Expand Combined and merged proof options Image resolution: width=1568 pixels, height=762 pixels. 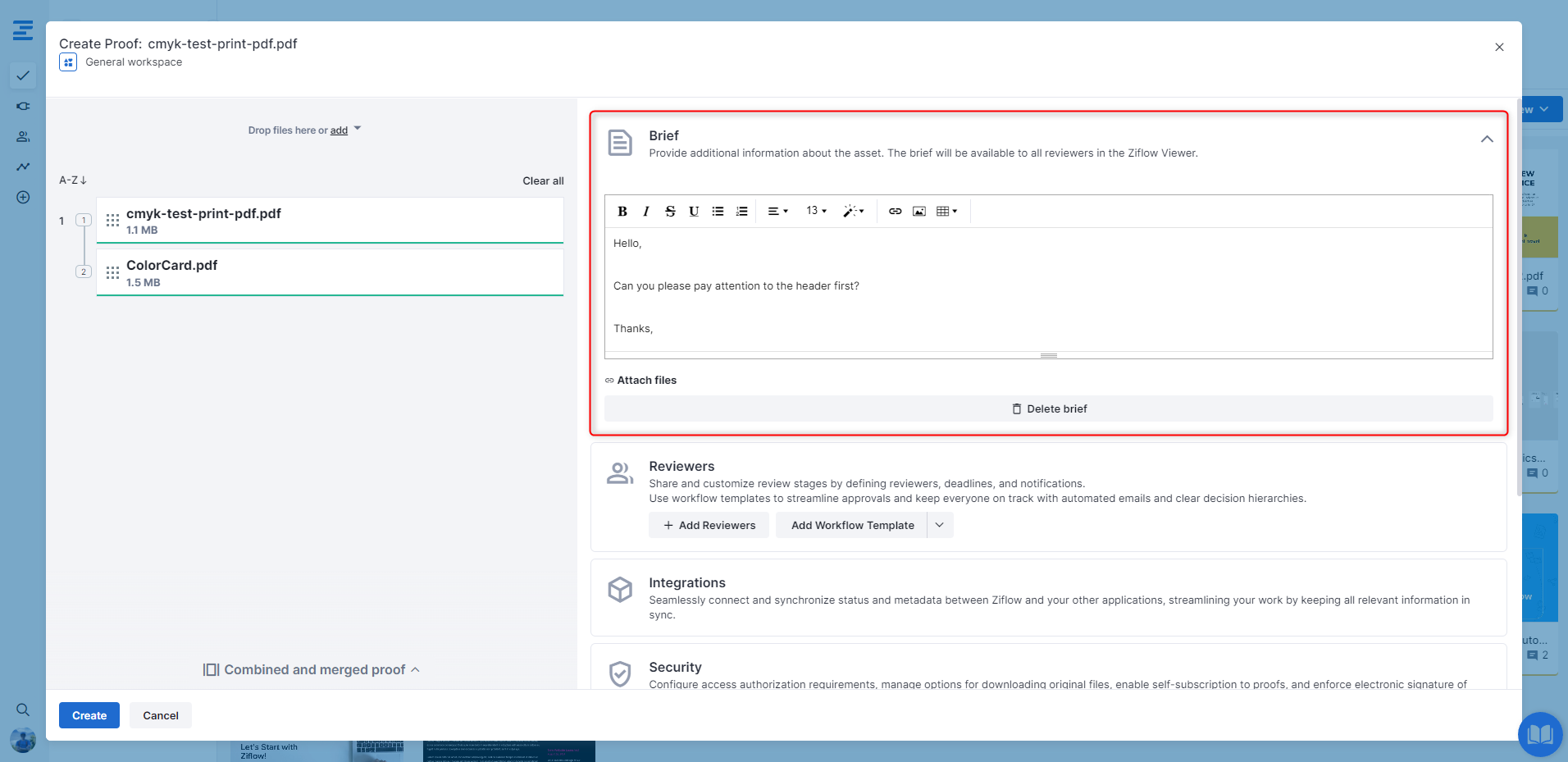(312, 669)
